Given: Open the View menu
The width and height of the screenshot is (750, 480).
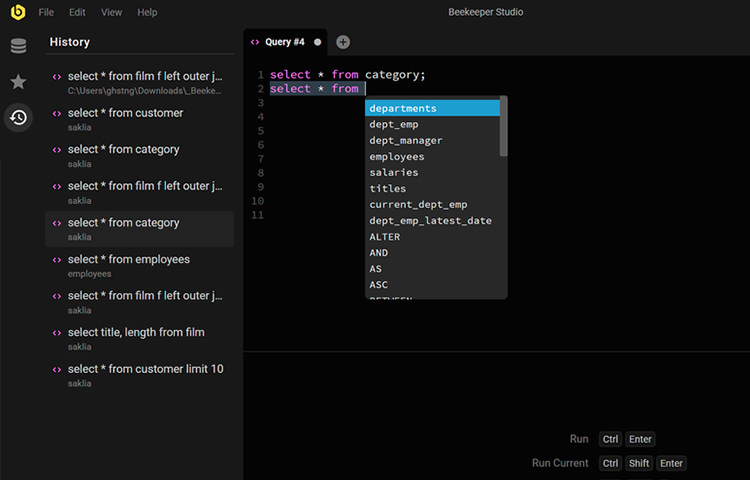Looking at the screenshot, I should 111,12.
